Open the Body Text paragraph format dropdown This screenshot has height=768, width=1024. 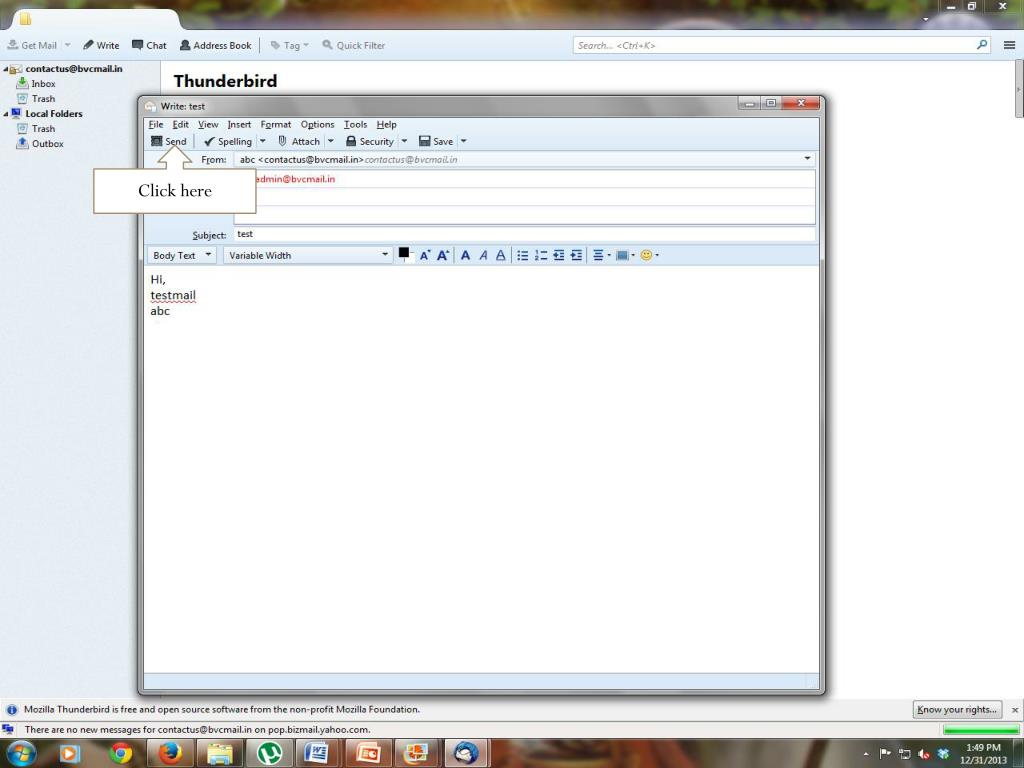point(182,255)
